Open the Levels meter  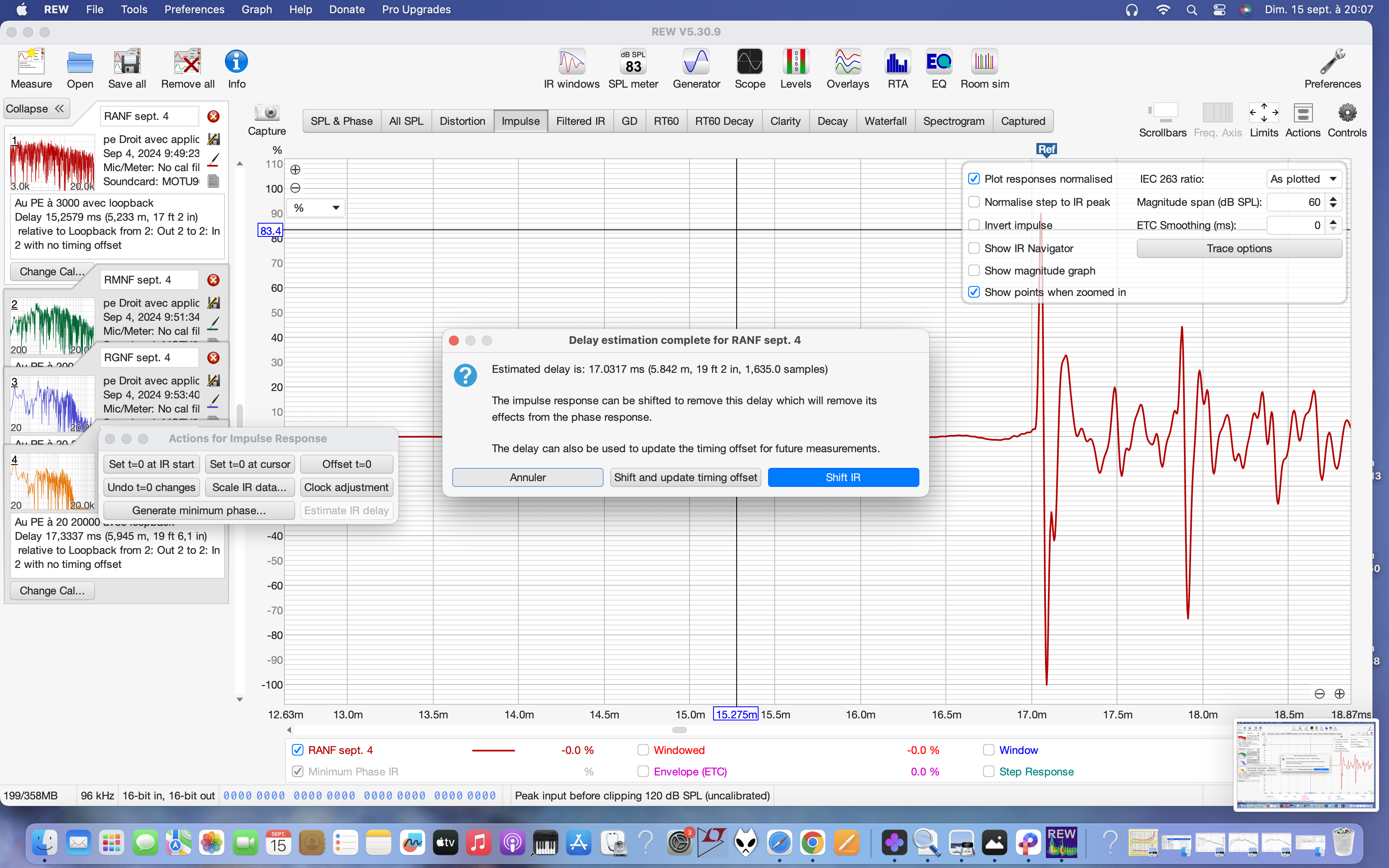pyautogui.click(x=795, y=68)
